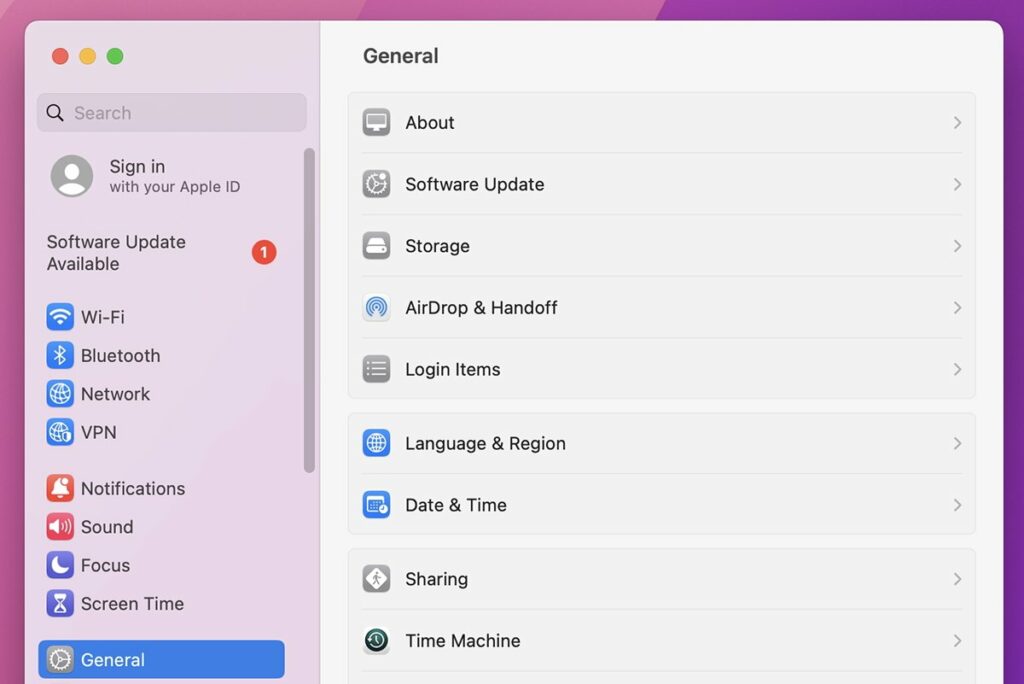Open the Storage text label
Image resolution: width=1024 pixels, height=684 pixels.
[x=437, y=246]
